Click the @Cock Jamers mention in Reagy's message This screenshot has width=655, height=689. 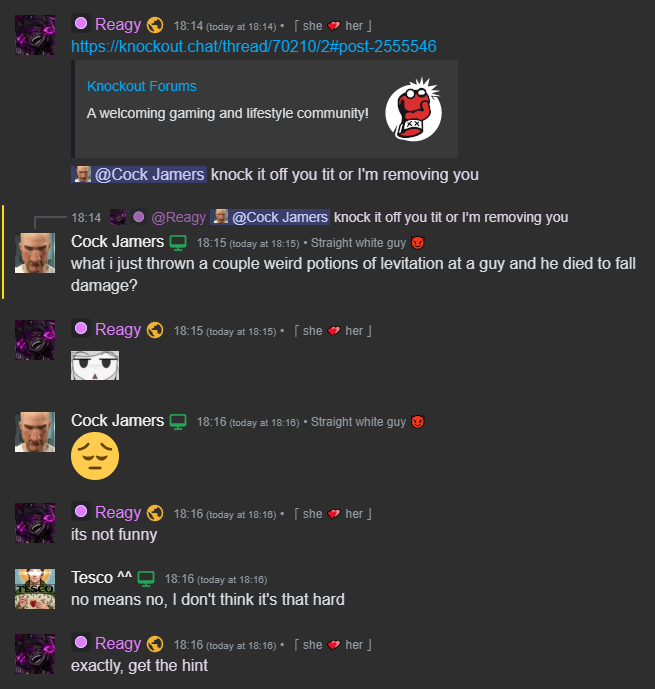click(139, 174)
